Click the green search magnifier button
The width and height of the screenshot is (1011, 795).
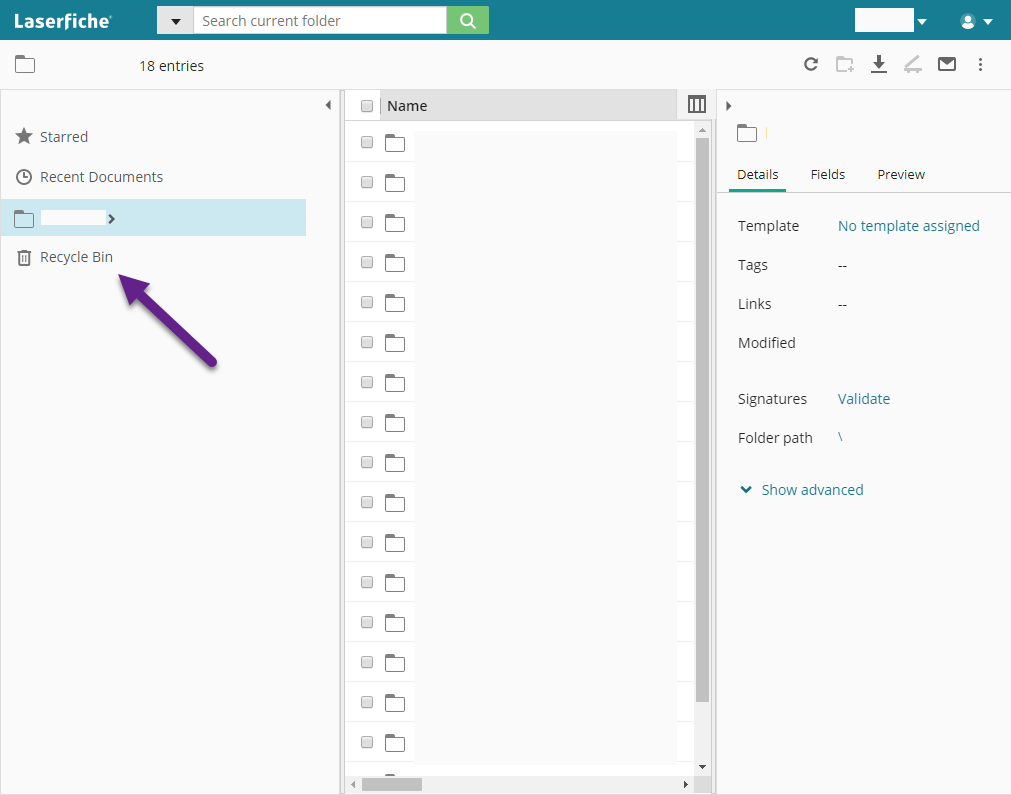pyautogui.click(x=468, y=21)
